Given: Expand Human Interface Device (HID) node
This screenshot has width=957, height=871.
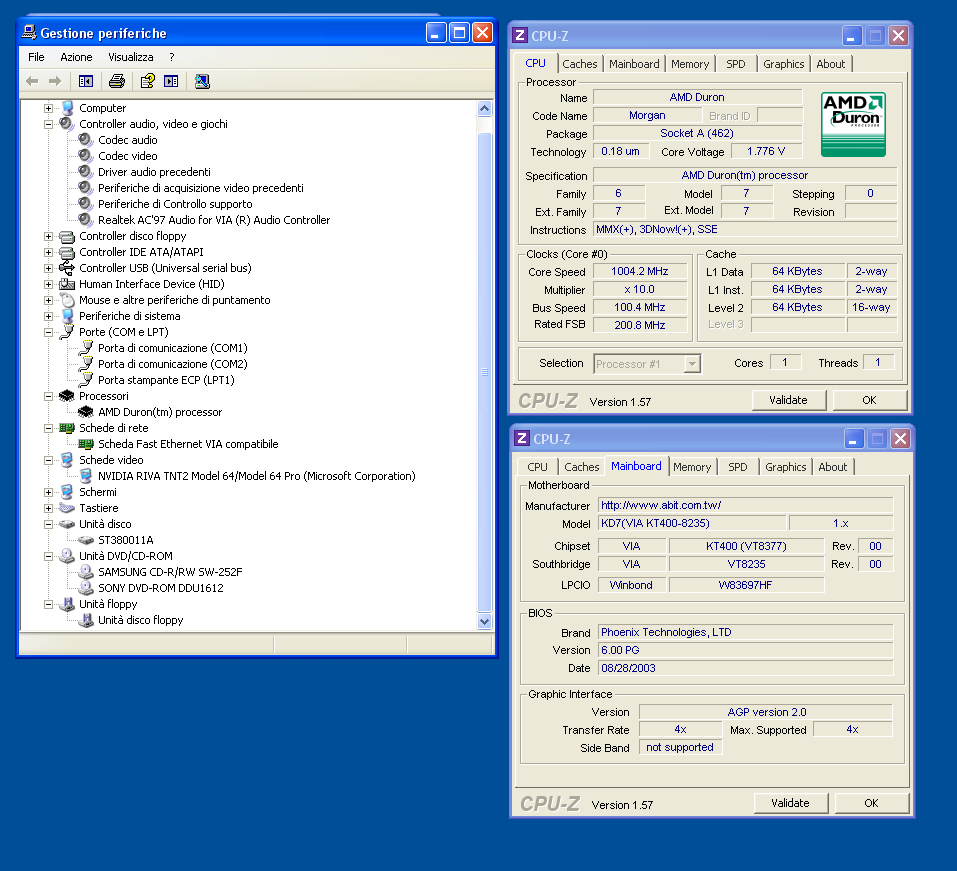Looking at the screenshot, I should [x=48, y=284].
